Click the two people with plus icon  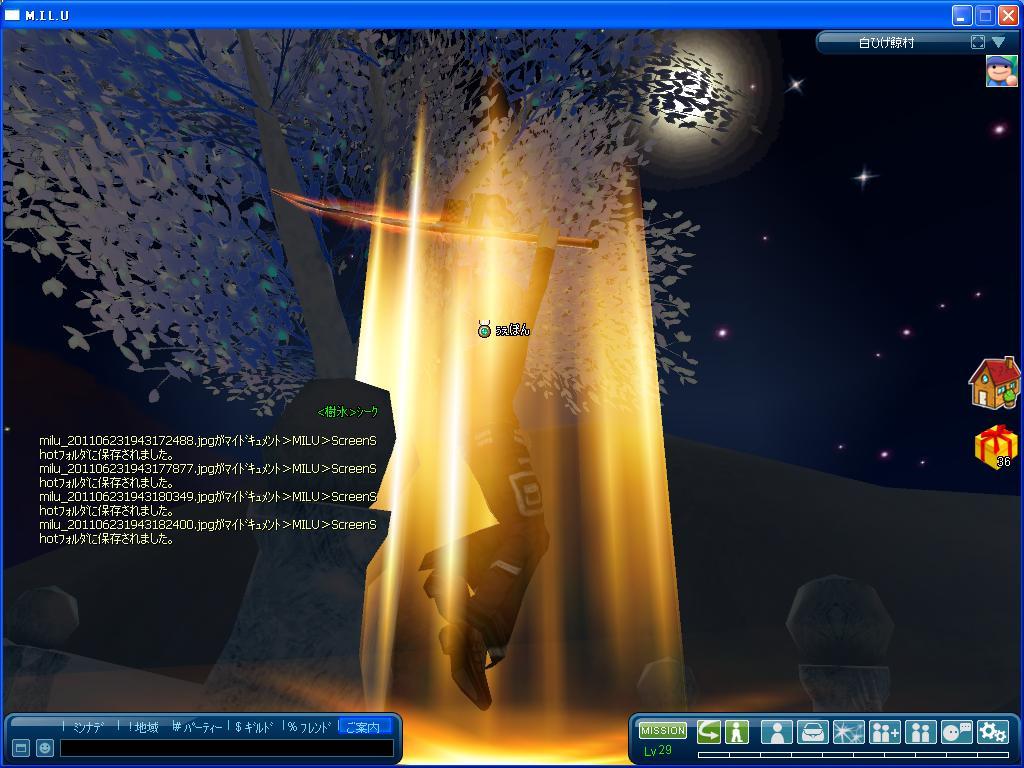click(885, 732)
